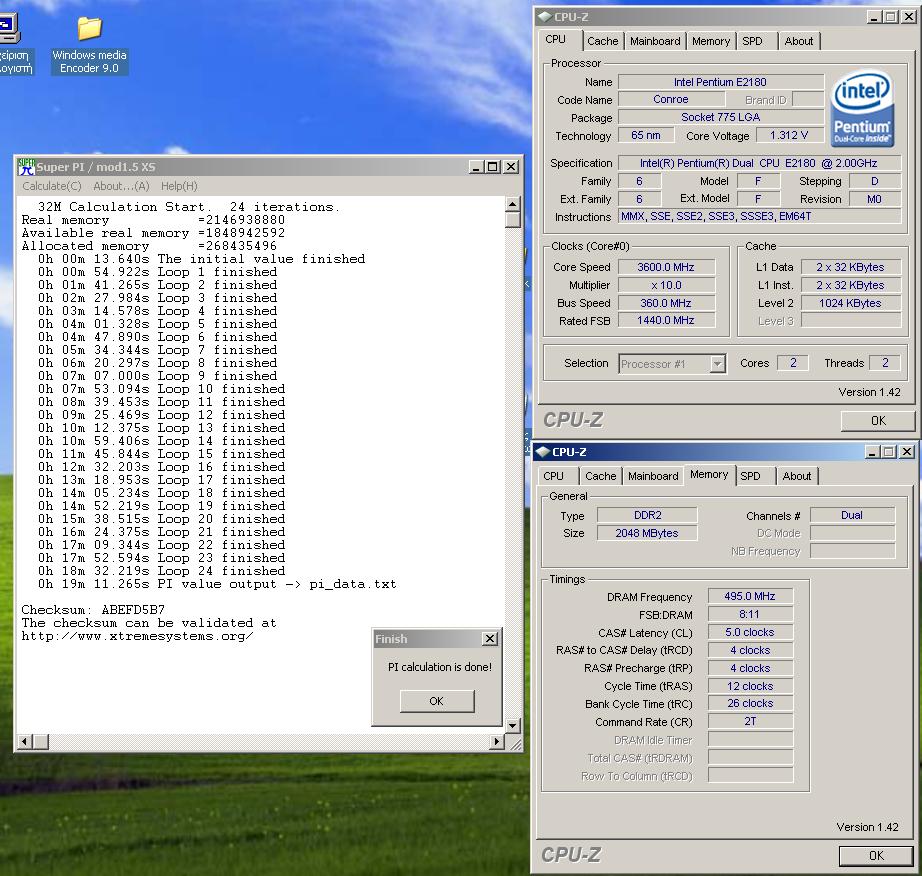Click the Name field Intel Pentium E2180
Screen dimensions: 922x876
pyautogui.click(x=720, y=82)
